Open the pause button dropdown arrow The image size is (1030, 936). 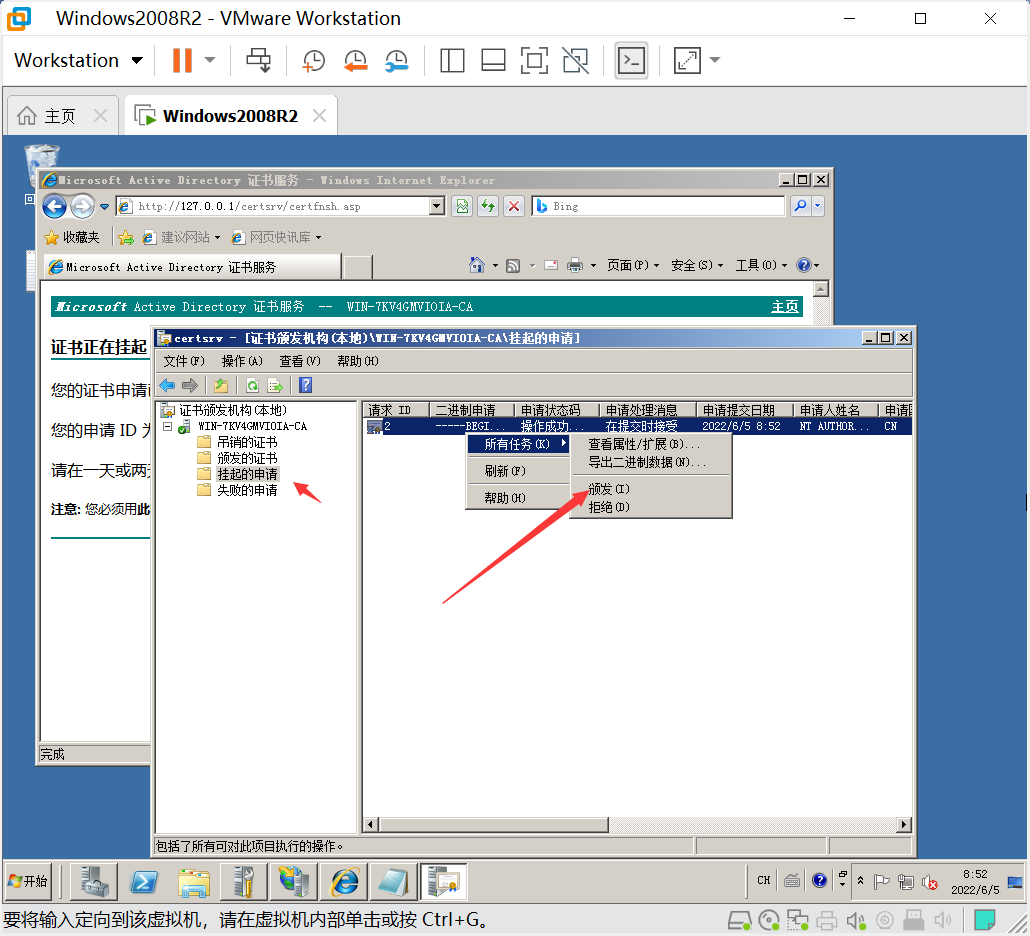(x=210, y=60)
